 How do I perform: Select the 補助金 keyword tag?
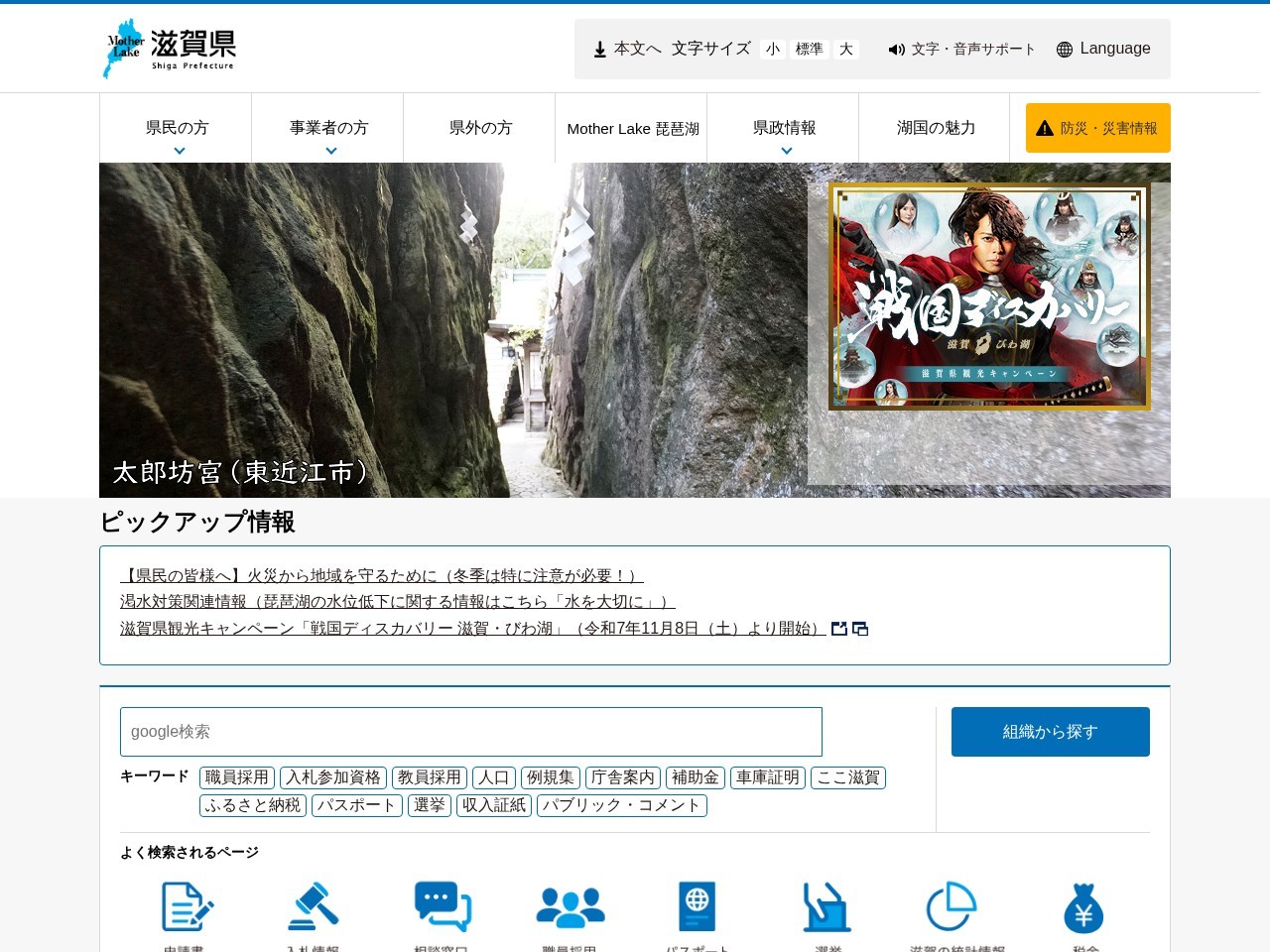(696, 777)
